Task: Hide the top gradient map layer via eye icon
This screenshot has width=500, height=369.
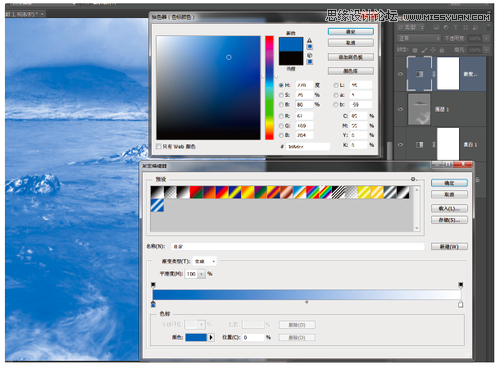Action: (x=400, y=74)
